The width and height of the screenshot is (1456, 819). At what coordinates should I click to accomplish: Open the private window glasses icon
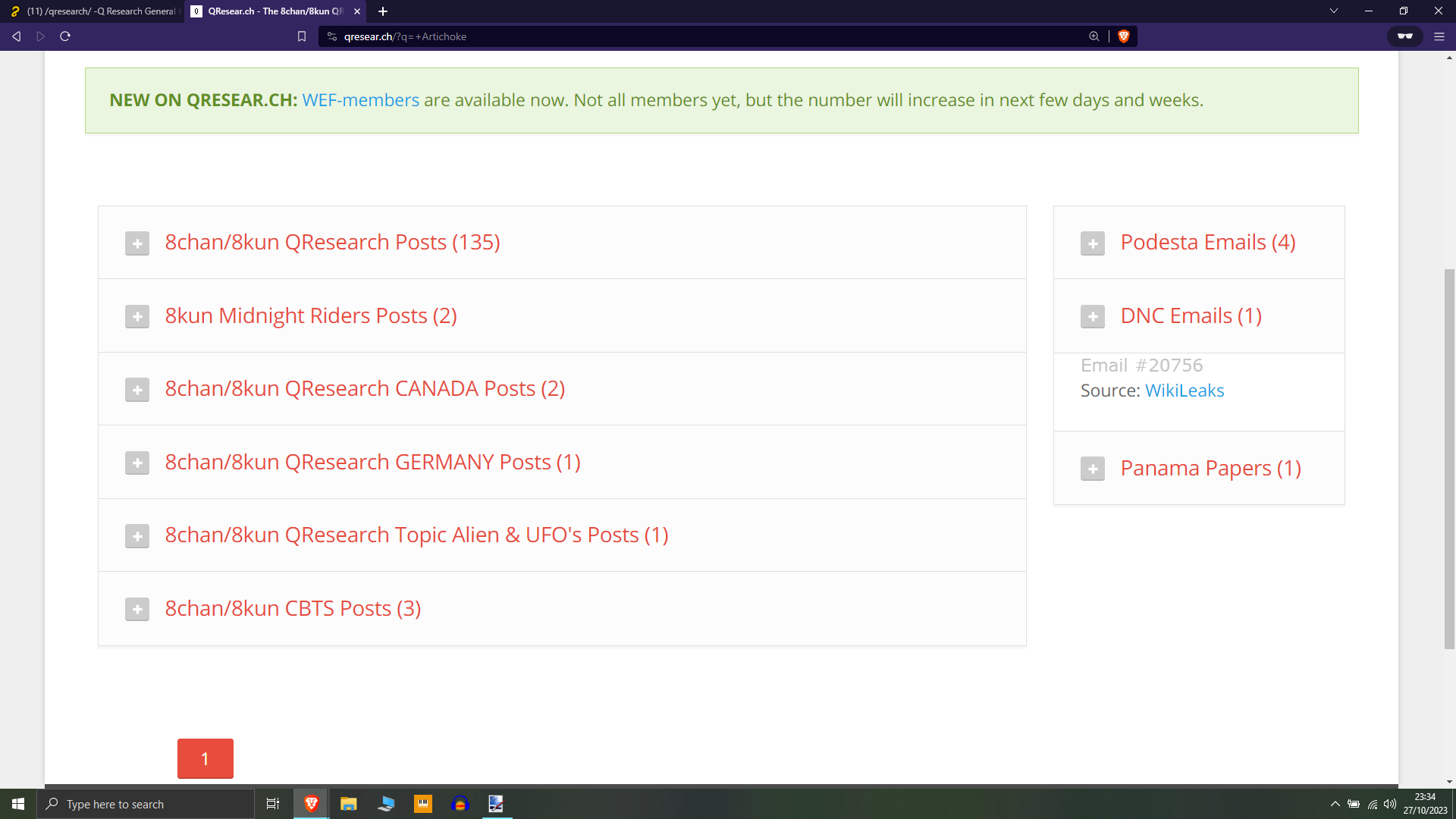coord(1405,36)
